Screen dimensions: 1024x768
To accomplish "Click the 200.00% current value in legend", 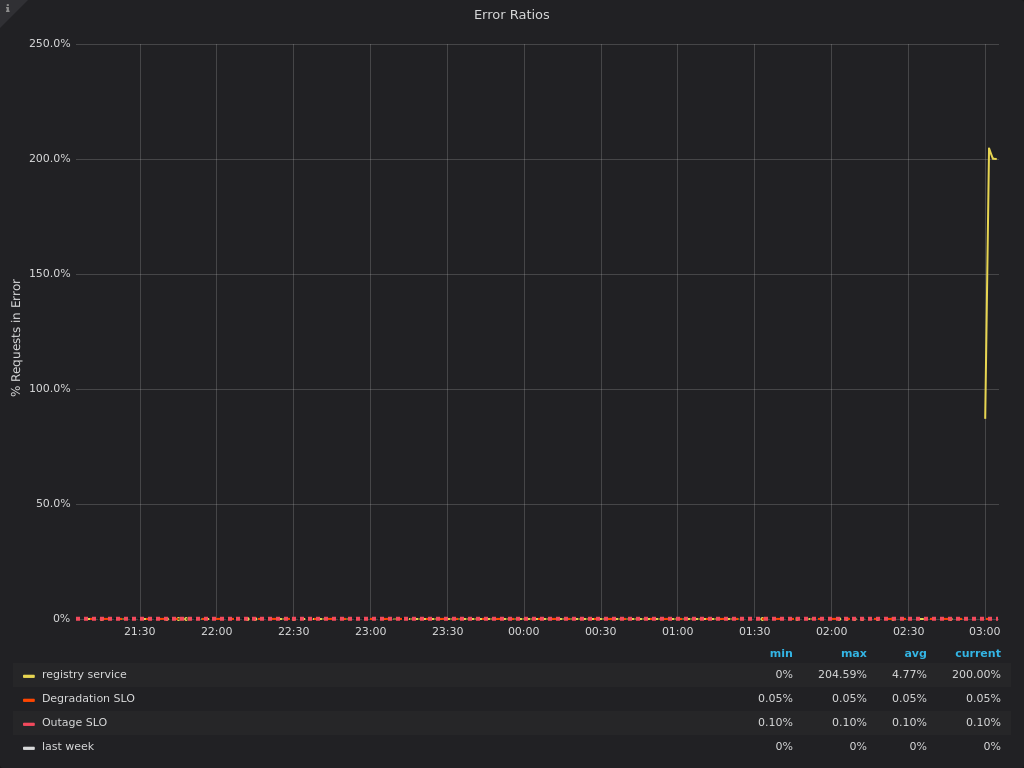I will (x=976, y=675).
